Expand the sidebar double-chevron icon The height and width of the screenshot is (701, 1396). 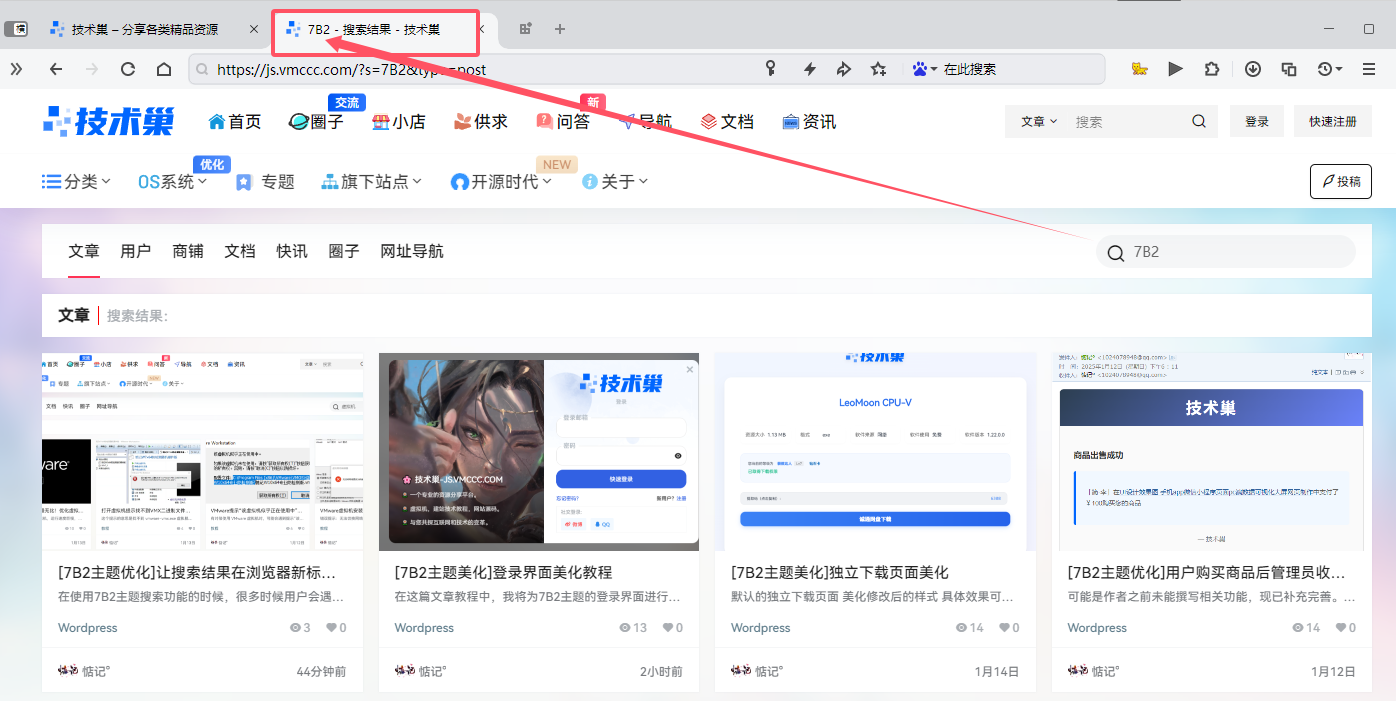[x=16, y=69]
